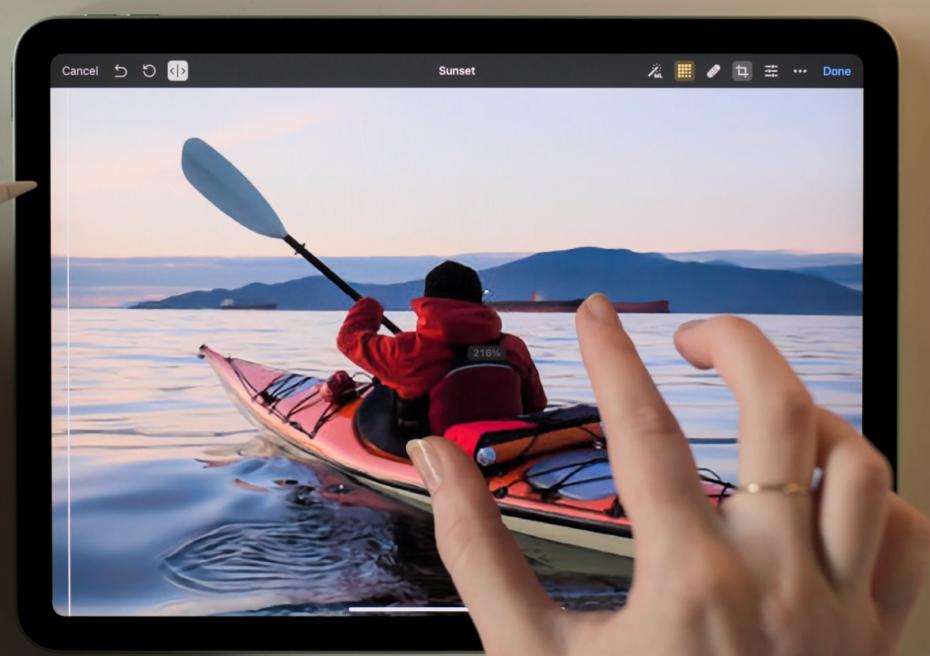Tap the home indicator bar at bottom

(x=409, y=609)
